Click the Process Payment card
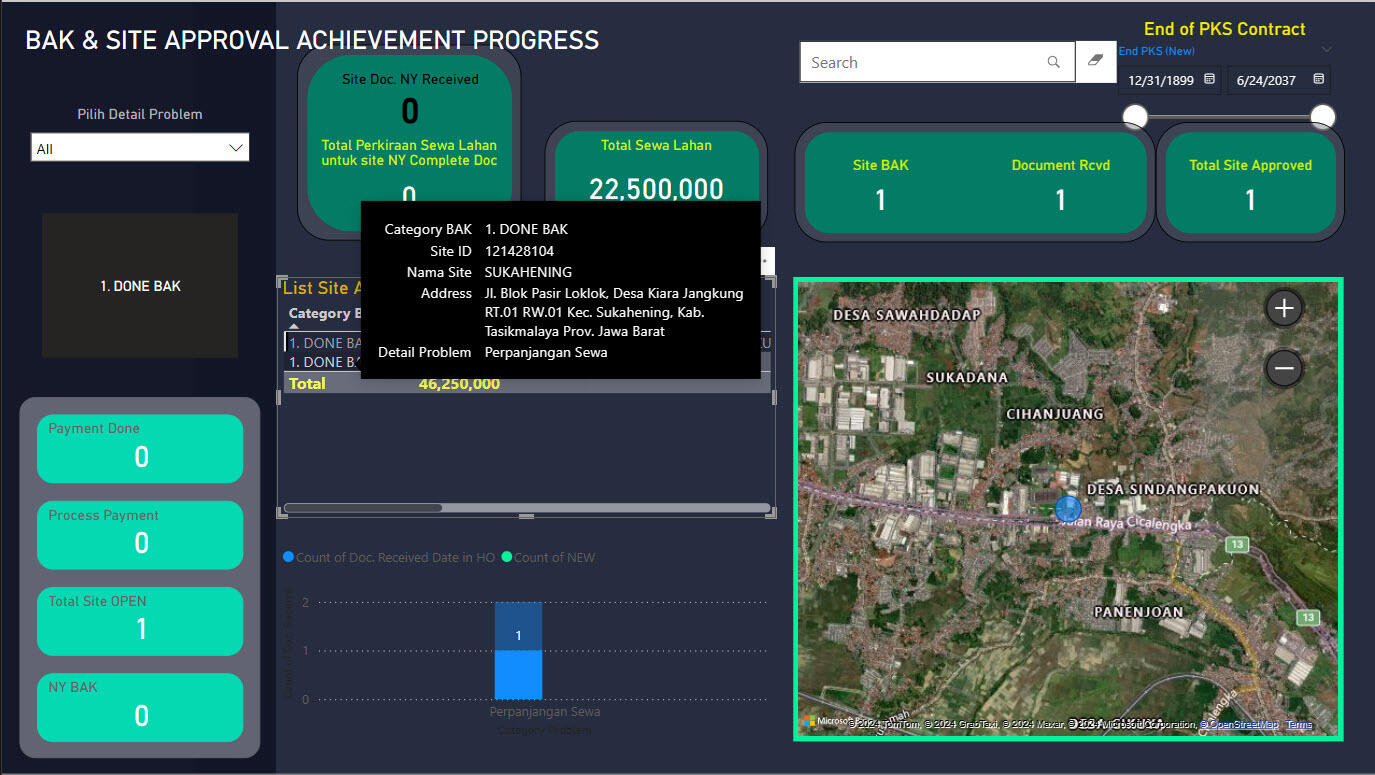The height and width of the screenshot is (775, 1375). 140,535
